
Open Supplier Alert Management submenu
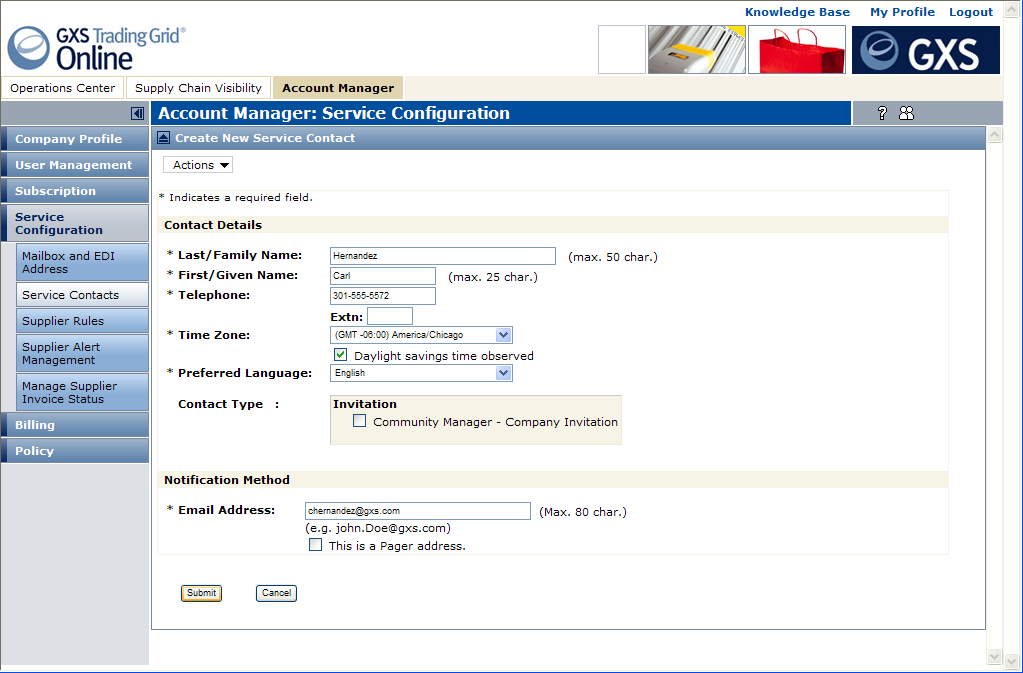(82, 353)
